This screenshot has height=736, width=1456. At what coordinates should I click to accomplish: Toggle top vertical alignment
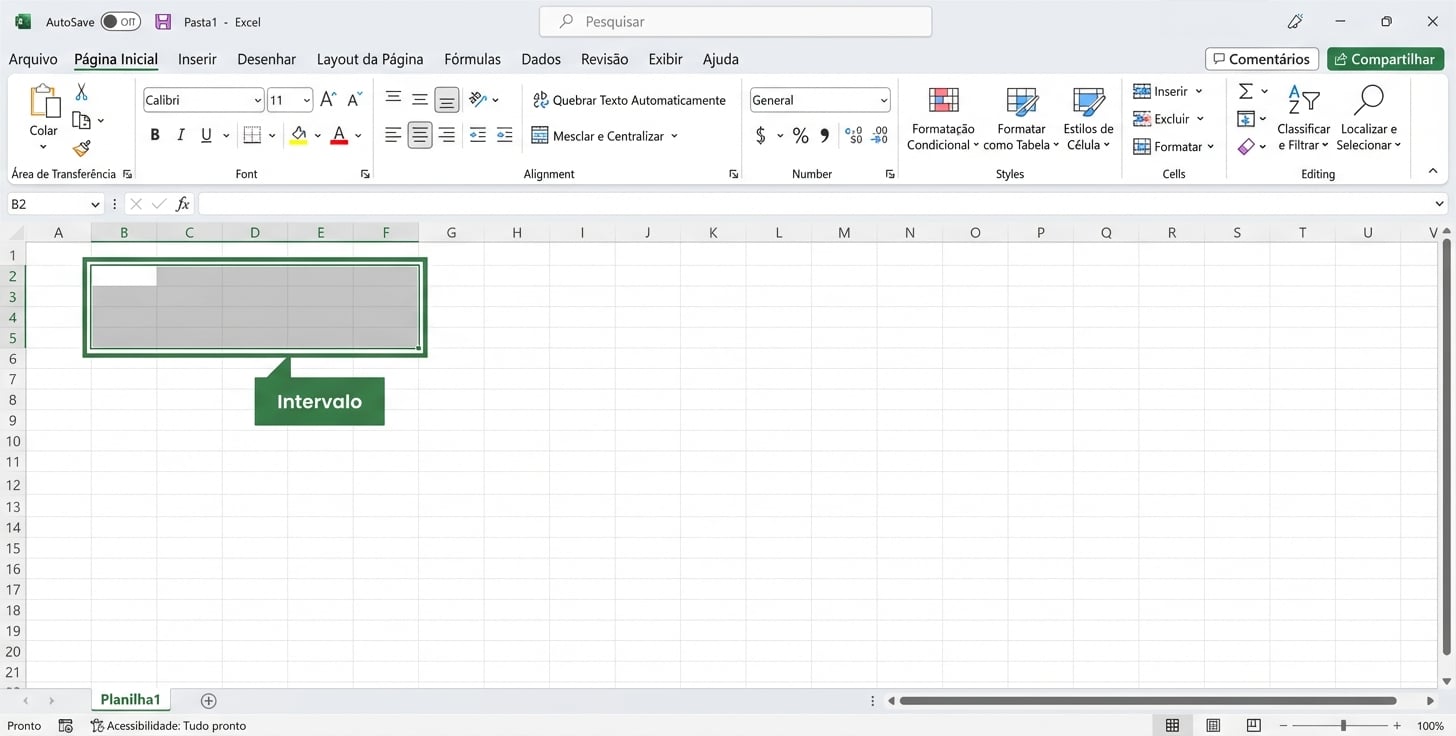393,99
